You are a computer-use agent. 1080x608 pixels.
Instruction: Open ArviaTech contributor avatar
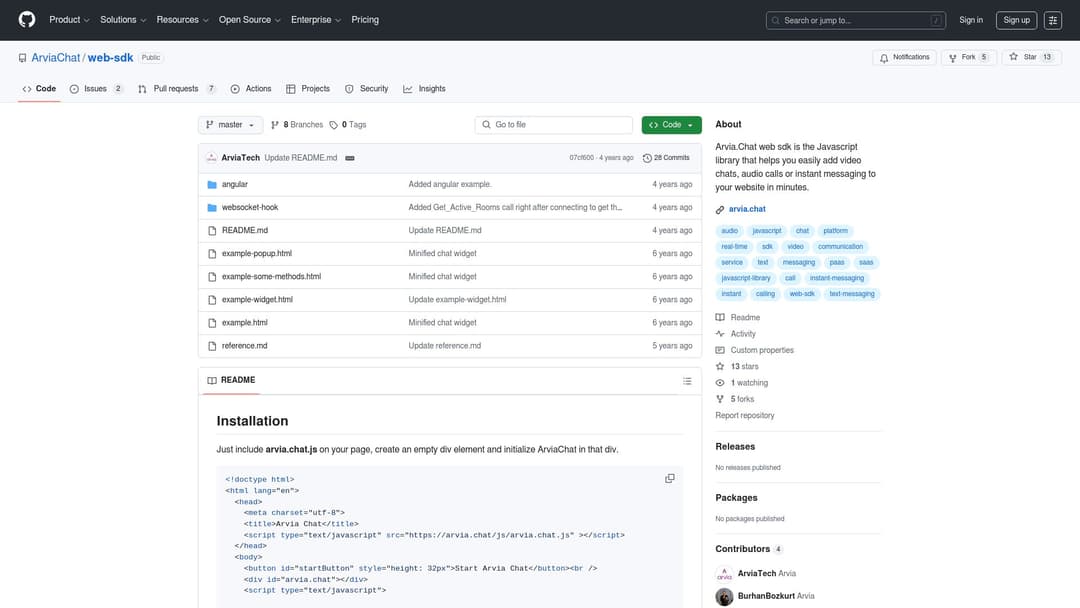(724, 574)
